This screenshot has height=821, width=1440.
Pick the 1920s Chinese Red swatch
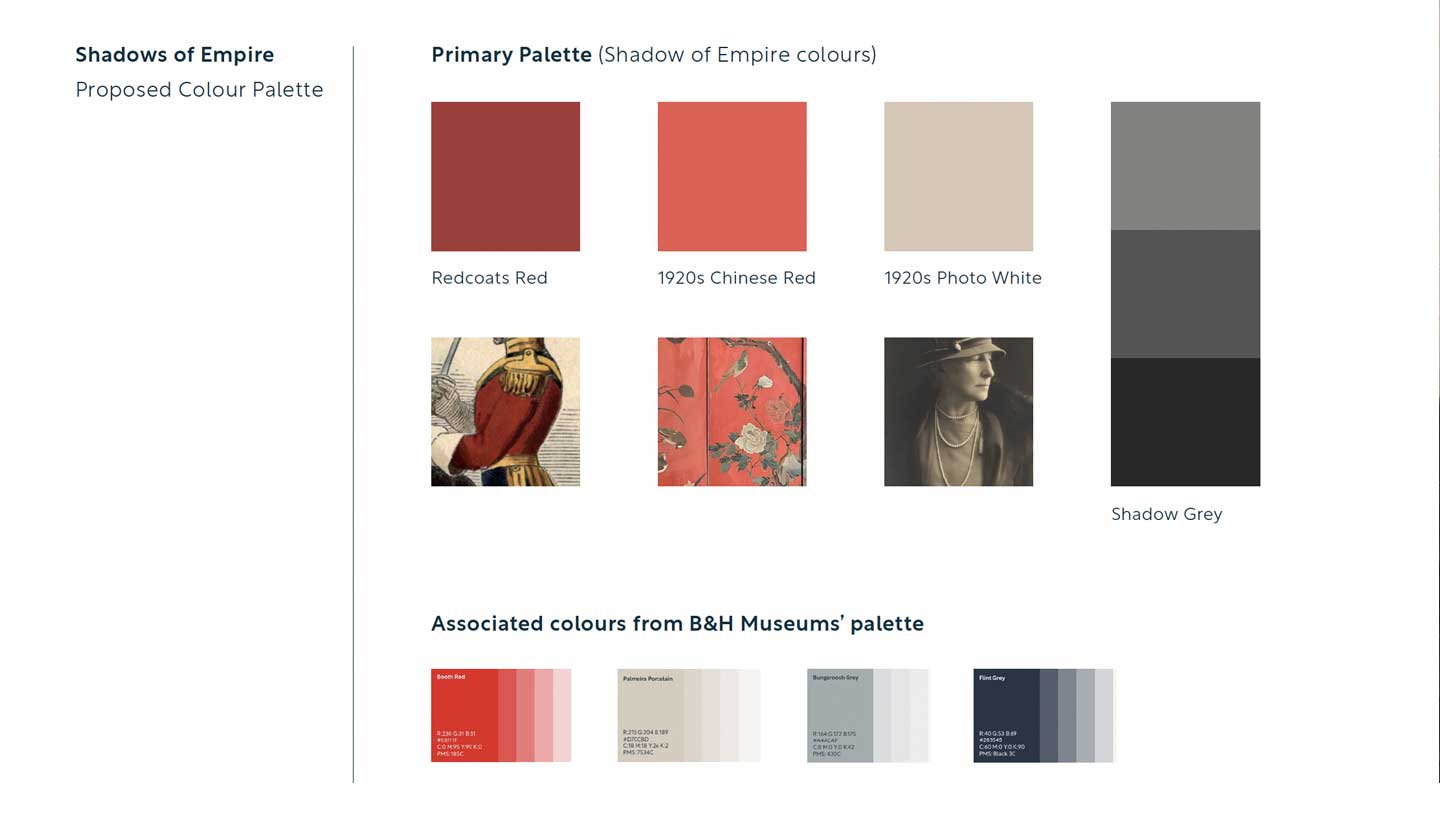732,176
